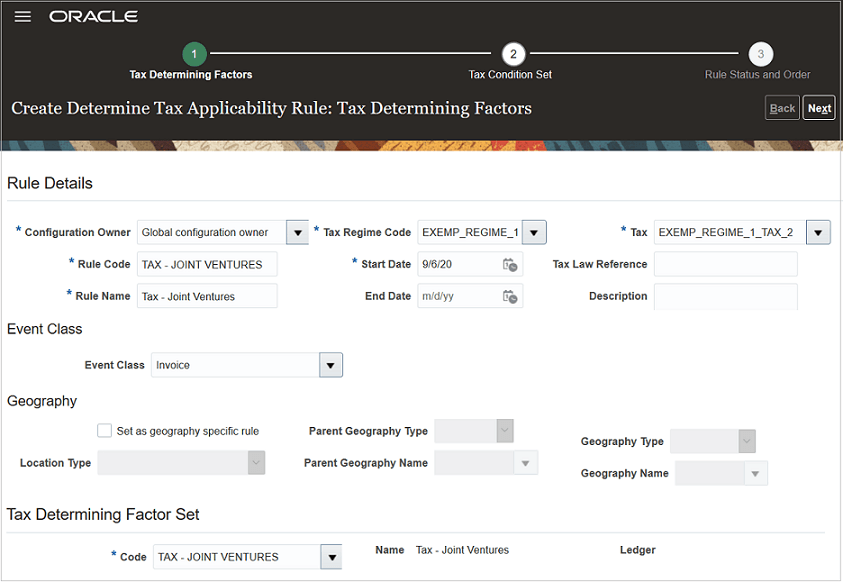
Task: Open the Configuration Owner dropdown
Action: (x=297, y=231)
